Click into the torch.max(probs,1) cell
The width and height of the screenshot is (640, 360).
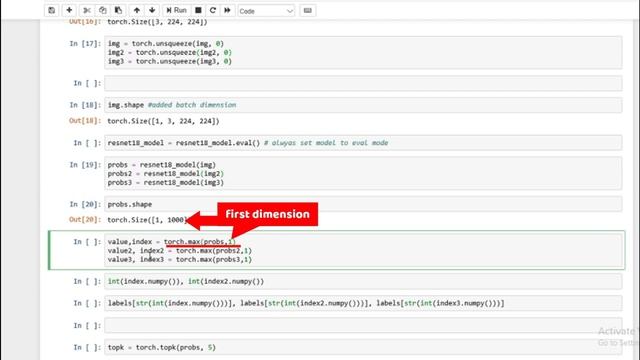tap(363, 250)
